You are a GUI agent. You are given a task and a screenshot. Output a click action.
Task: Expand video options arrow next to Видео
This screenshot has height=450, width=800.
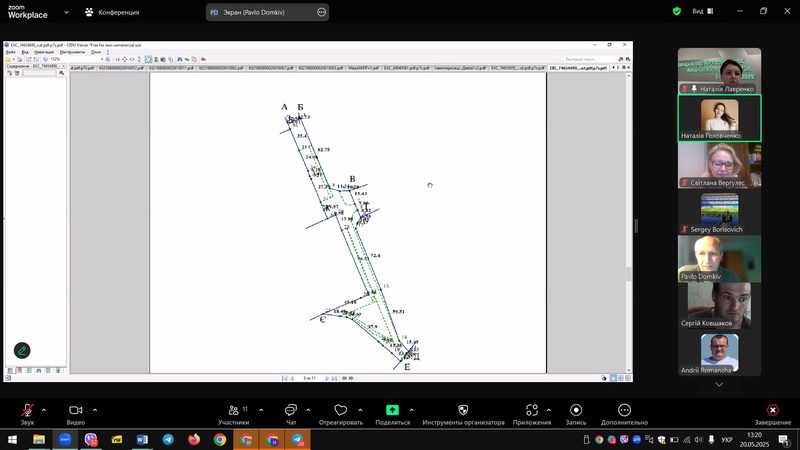click(95, 410)
